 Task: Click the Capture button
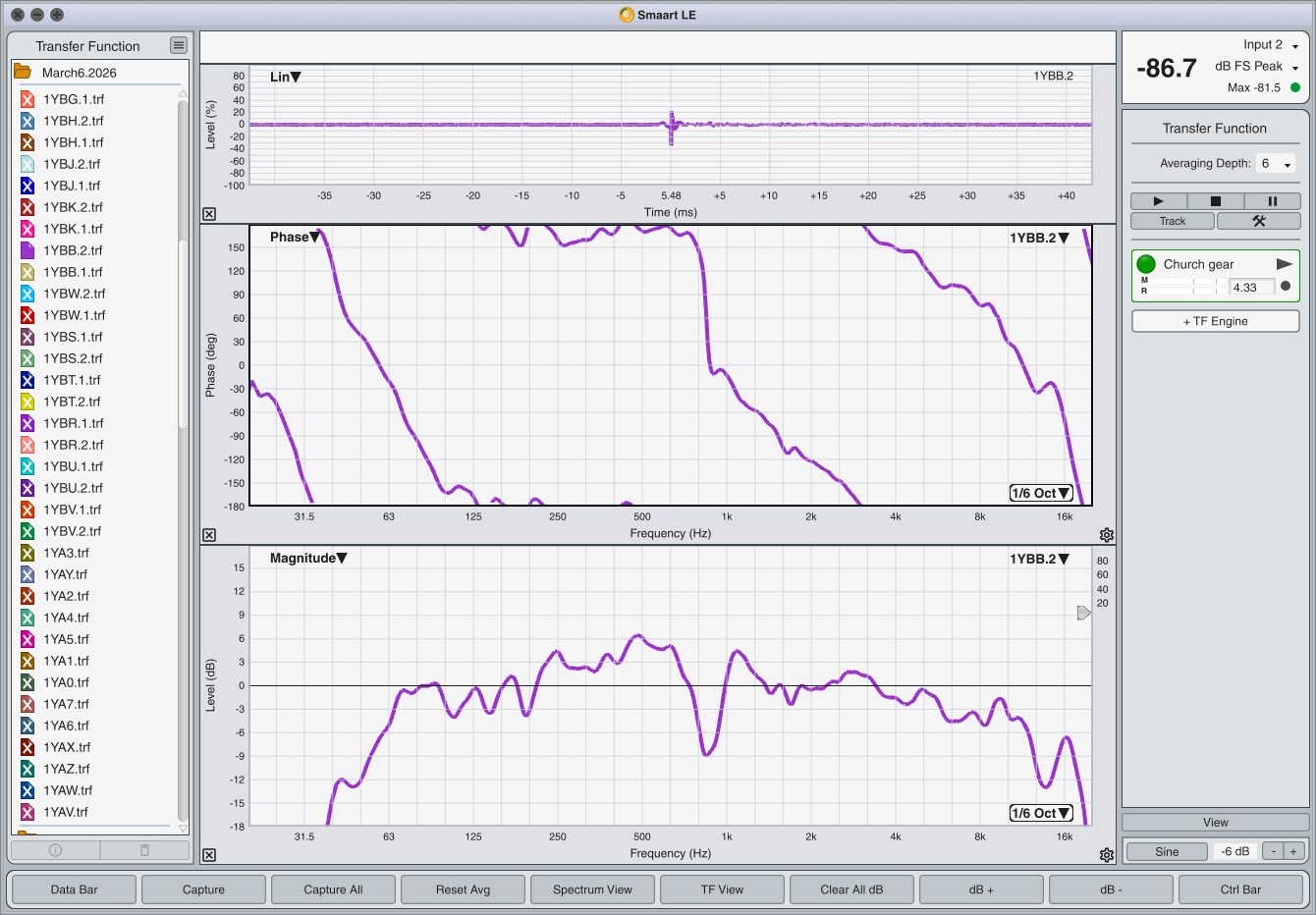[203, 889]
